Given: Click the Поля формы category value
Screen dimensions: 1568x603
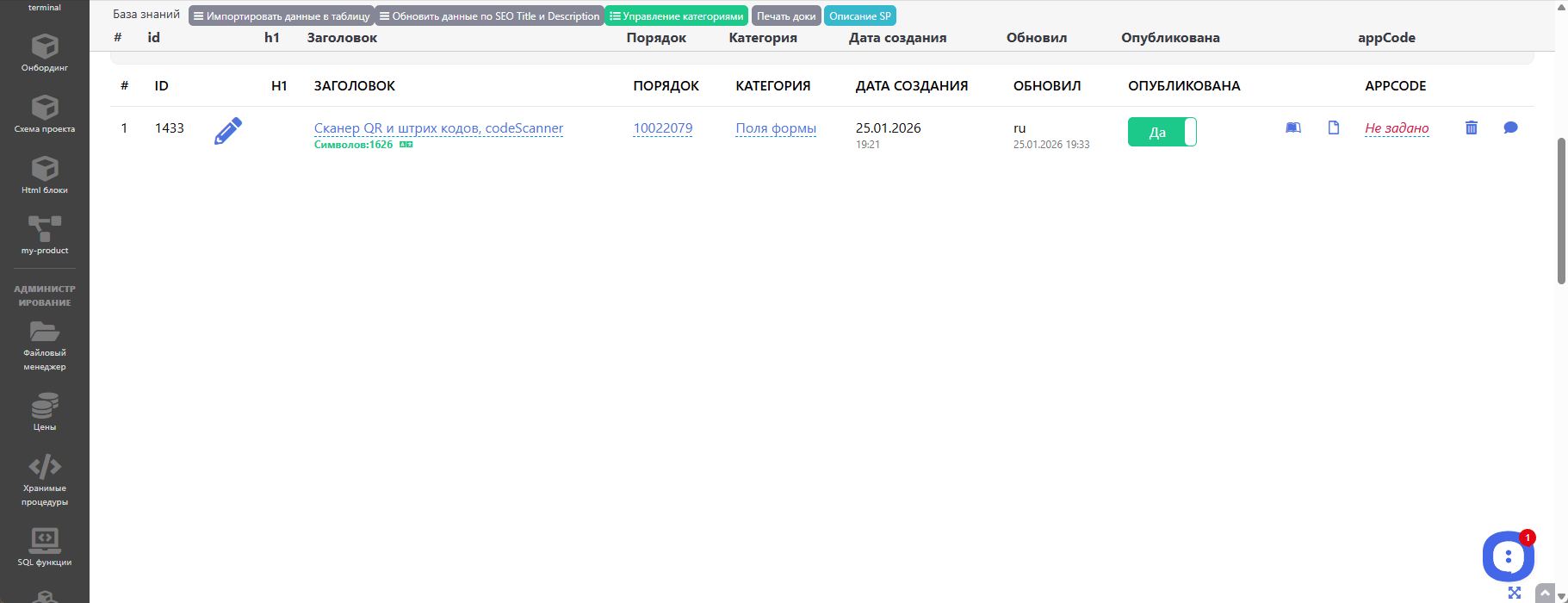Looking at the screenshot, I should [775, 128].
